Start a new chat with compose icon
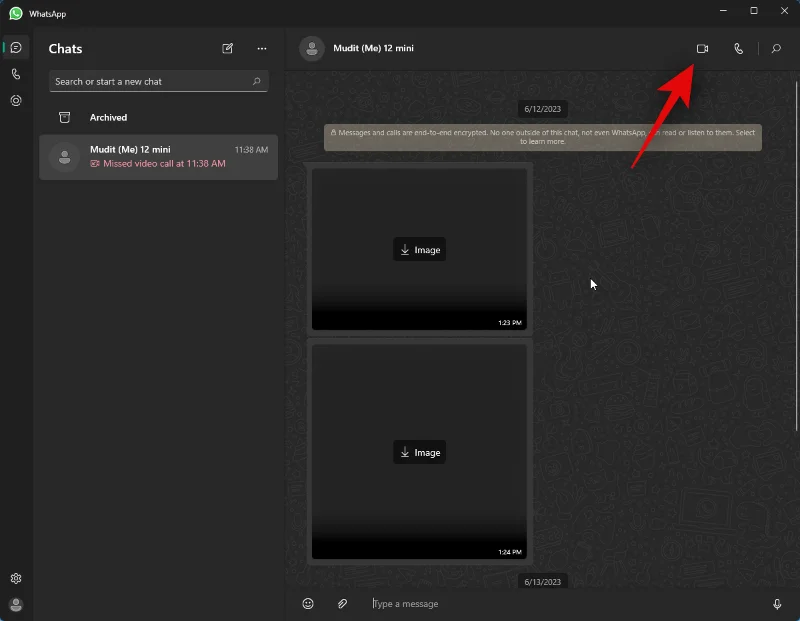This screenshot has height=621, width=800. (228, 48)
